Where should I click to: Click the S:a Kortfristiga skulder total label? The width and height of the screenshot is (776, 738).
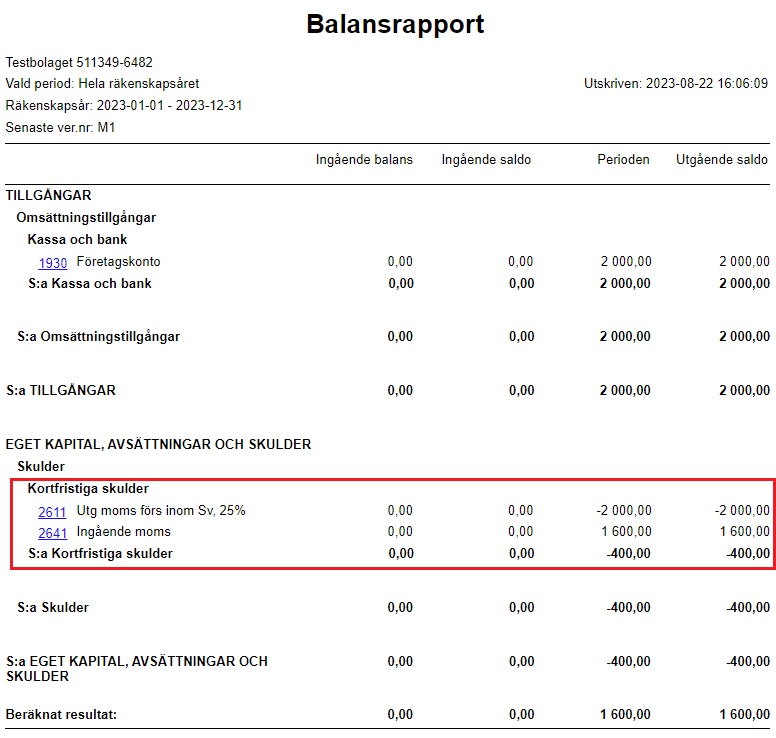click(x=100, y=553)
